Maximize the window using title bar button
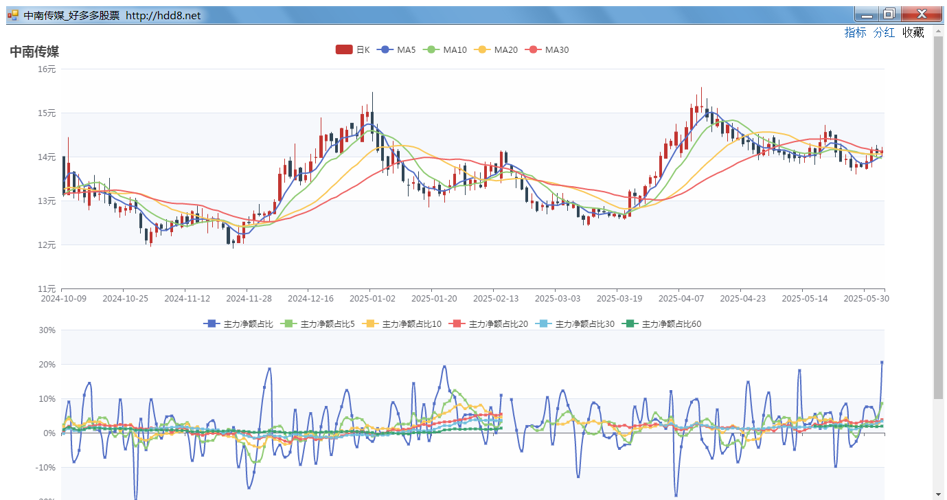947x500 pixels. point(889,14)
